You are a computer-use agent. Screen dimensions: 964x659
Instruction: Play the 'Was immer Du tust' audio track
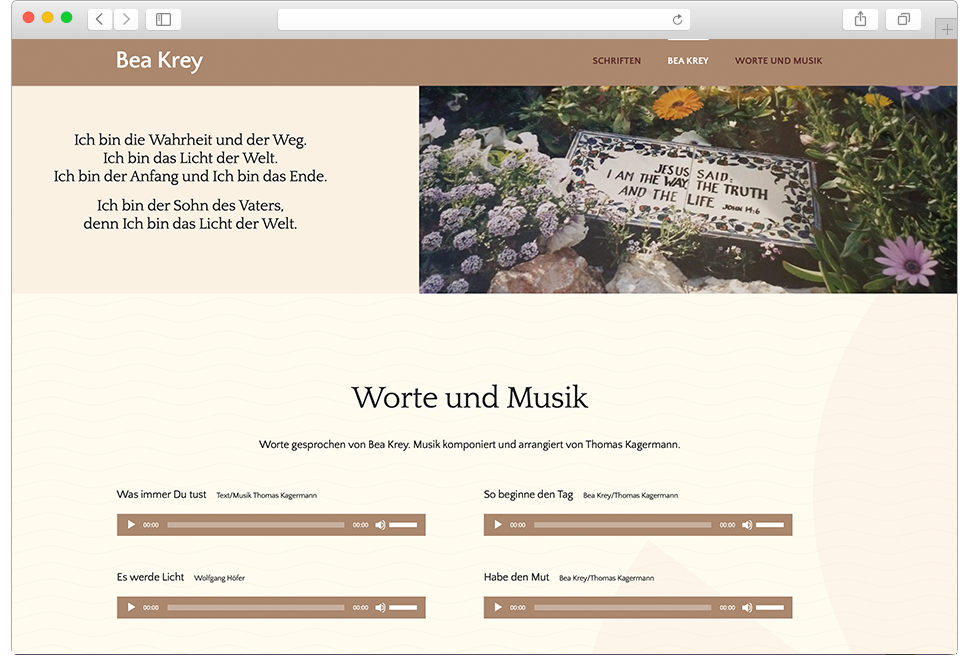pos(131,525)
